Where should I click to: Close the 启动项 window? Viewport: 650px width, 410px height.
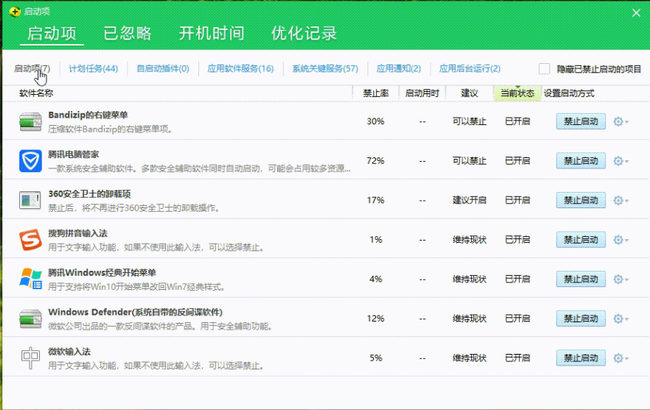[x=636, y=13]
